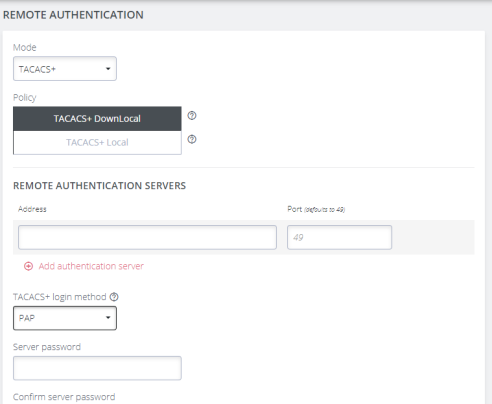The height and width of the screenshot is (404, 492).
Task: Click the Confirm server password label
Action: [x=64, y=397]
